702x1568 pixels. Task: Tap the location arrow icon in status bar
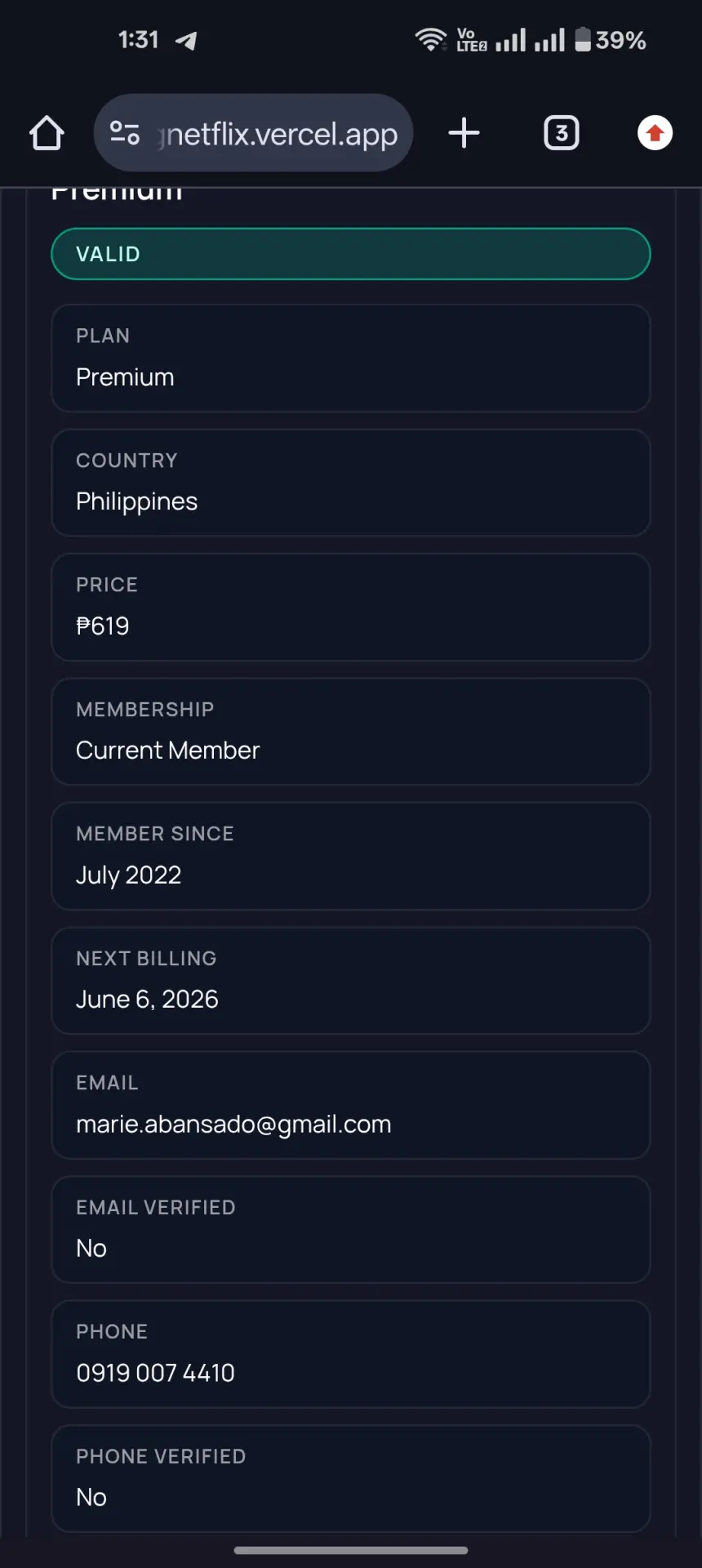(x=186, y=40)
